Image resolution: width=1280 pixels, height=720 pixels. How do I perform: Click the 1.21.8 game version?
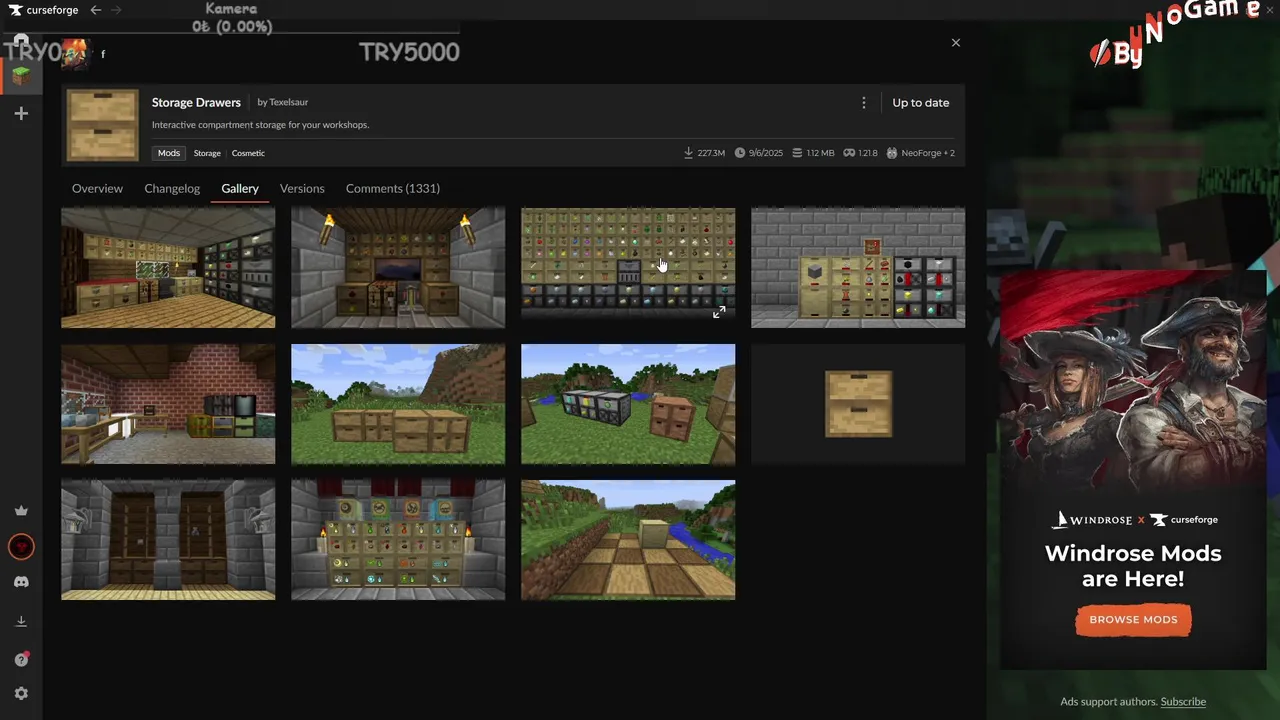pyautogui.click(x=860, y=153)
